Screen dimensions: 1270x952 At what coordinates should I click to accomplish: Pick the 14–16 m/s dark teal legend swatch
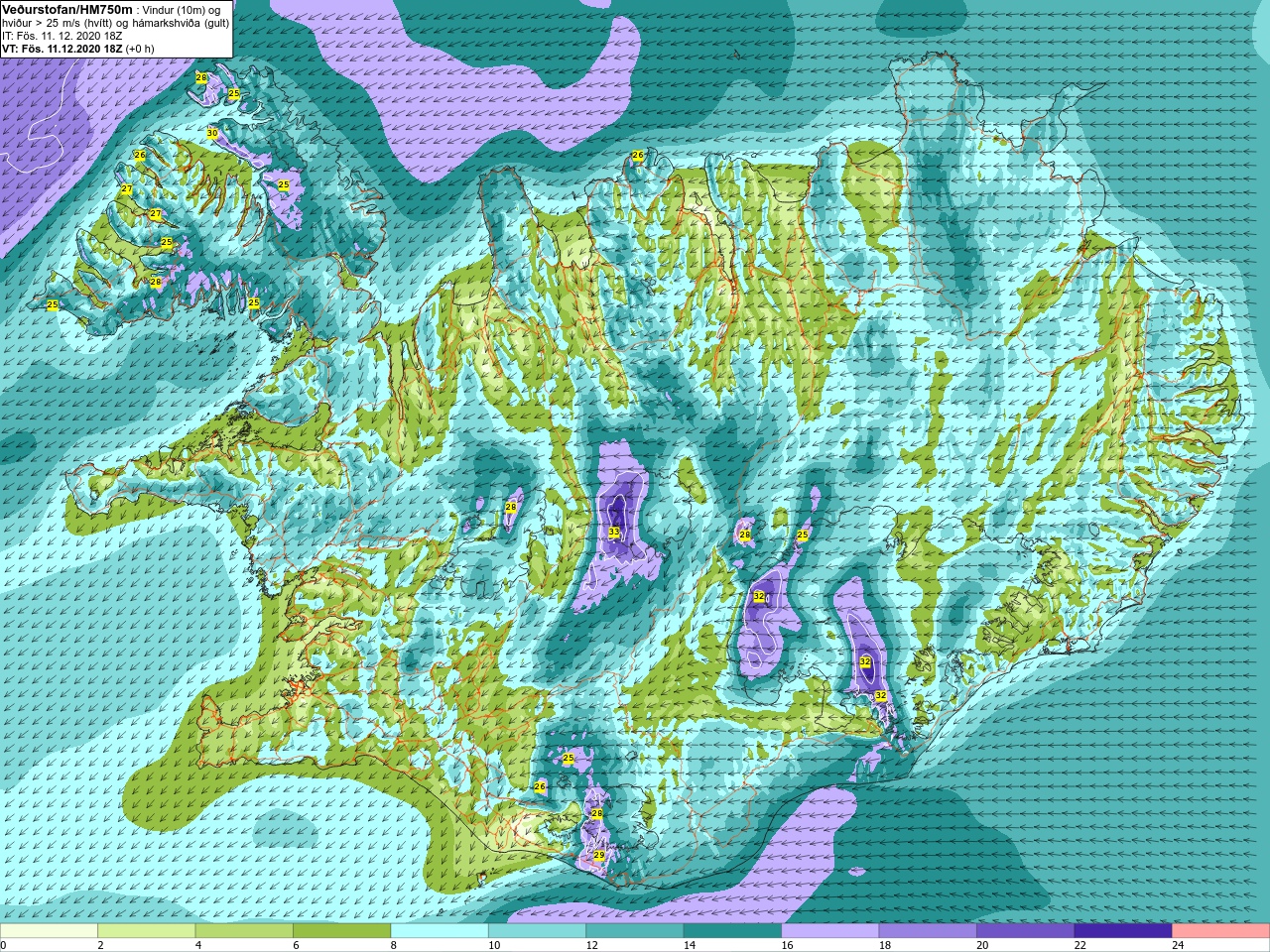(x=733, y=931)
